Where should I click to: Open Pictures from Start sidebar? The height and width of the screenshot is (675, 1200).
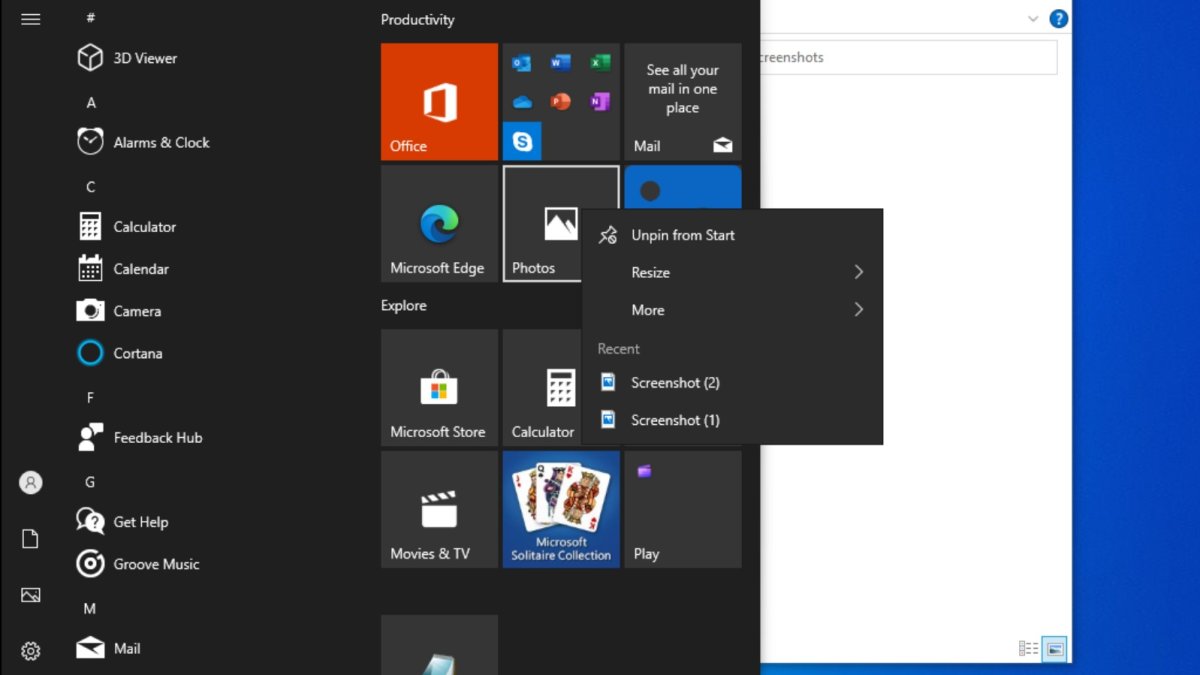[x=31, y=595]
